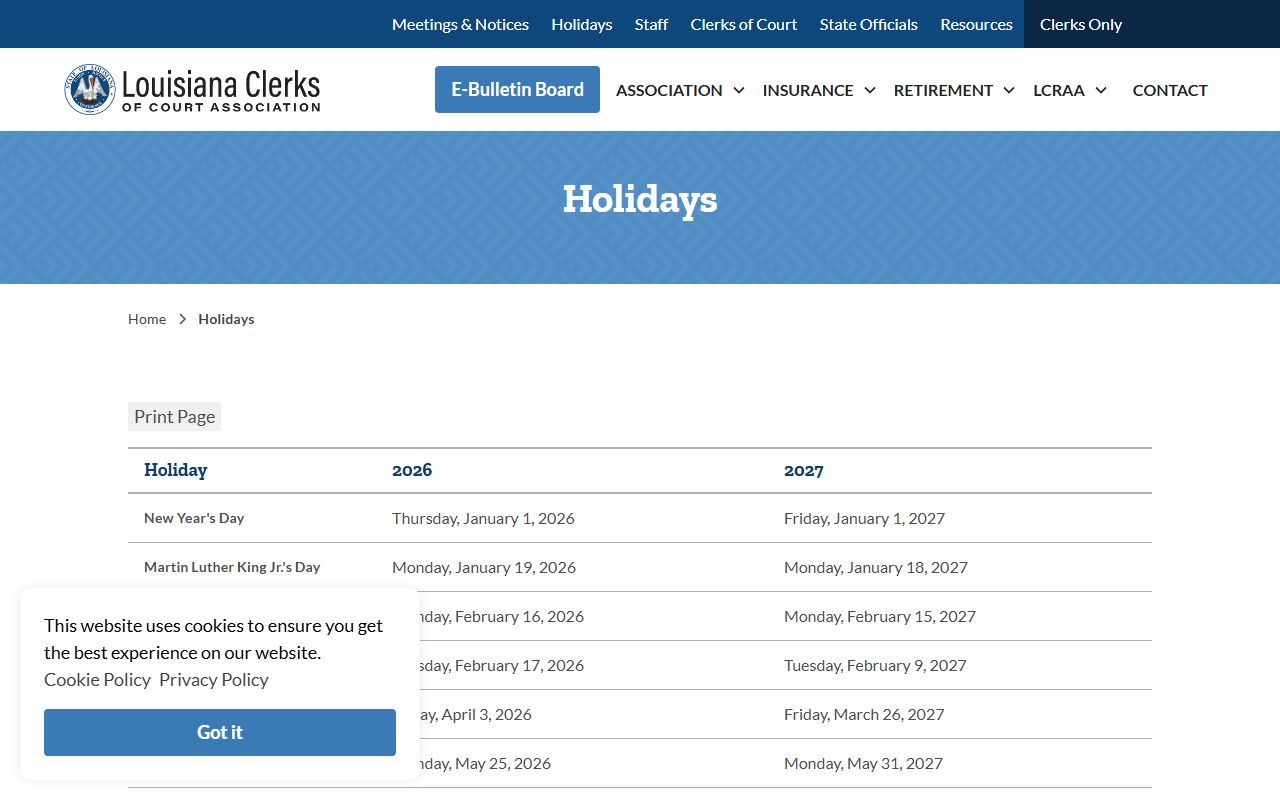Open the RETIREMENT menu
This screenshot has width=1280, height=800.
pos(943,90)
